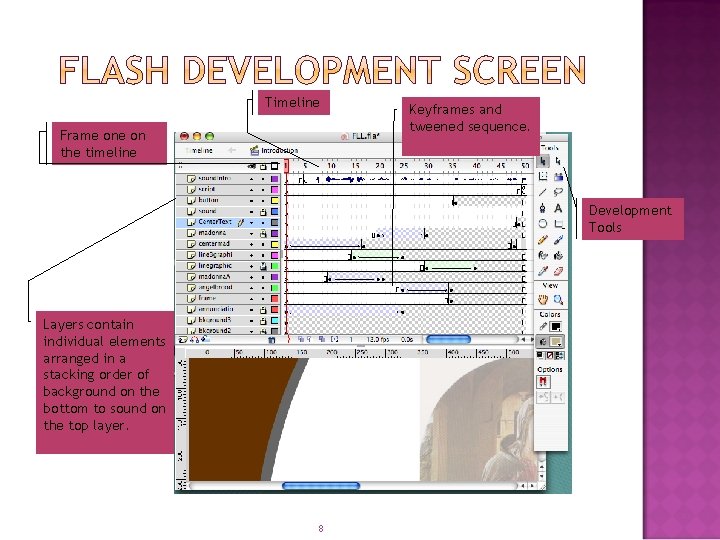720x540 pixels.
Task: Toggle the padlock icon for all layers
Action: tap(263, 166)
